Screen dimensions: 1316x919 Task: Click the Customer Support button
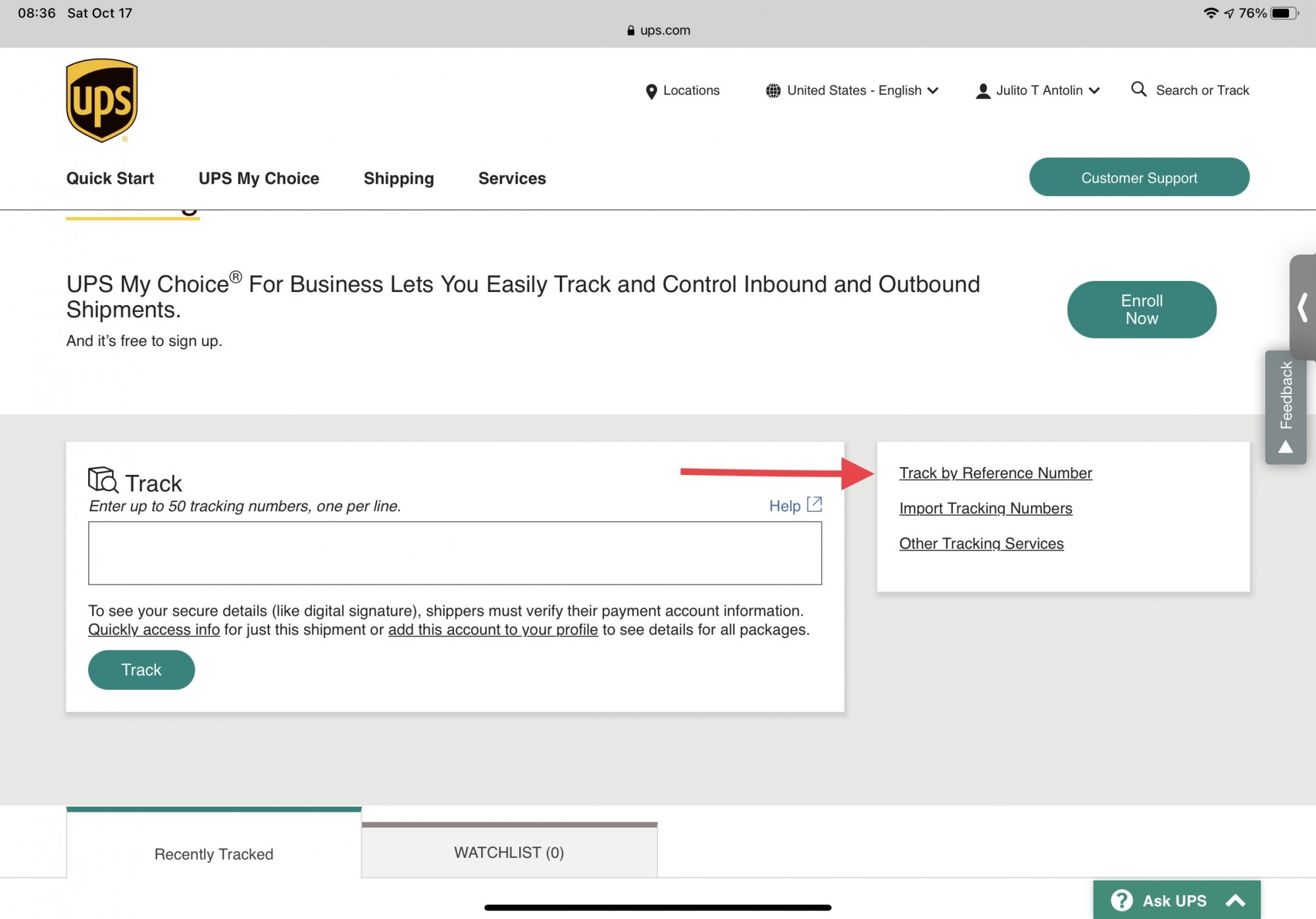pyautogui.click(x=1139, y=178)
